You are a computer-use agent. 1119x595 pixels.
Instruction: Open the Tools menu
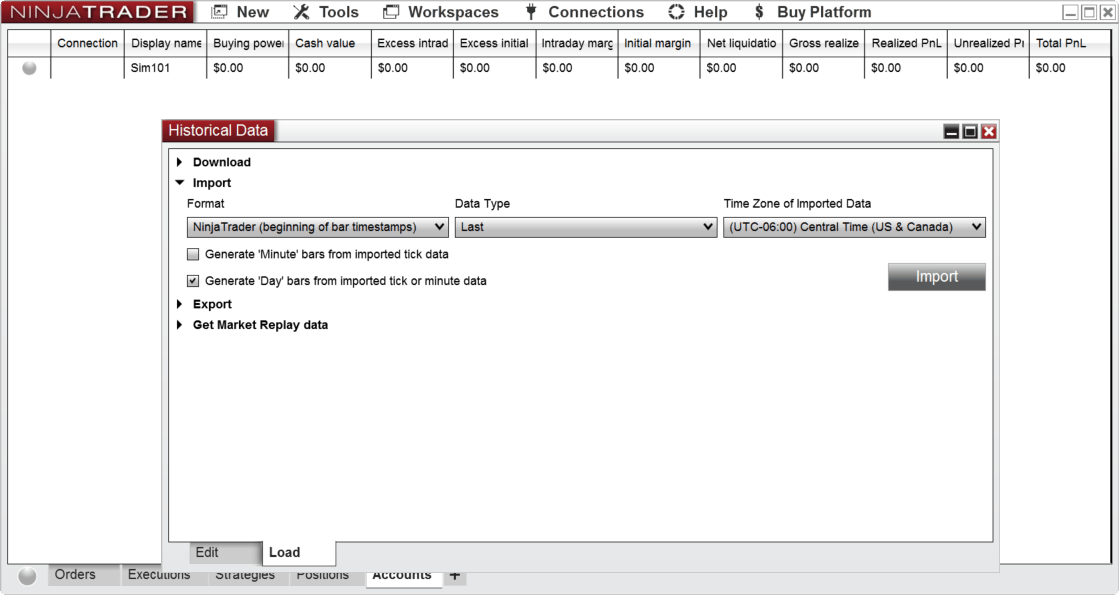click(x=325, y=12)
